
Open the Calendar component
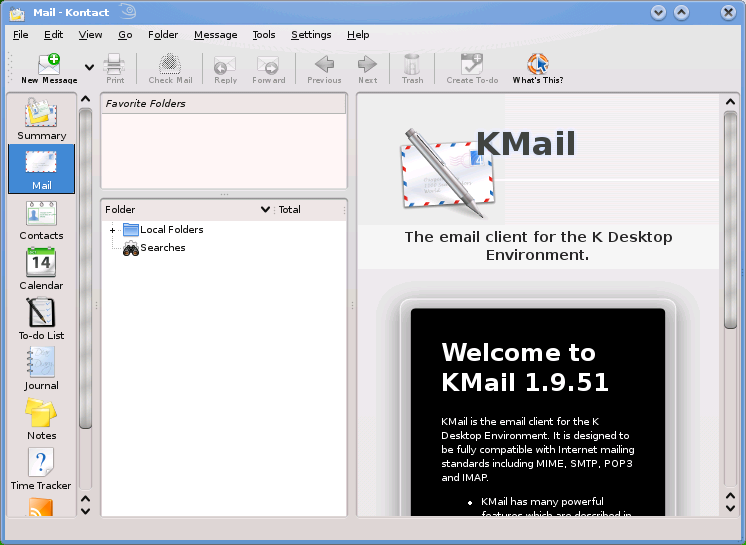(41, 269)
